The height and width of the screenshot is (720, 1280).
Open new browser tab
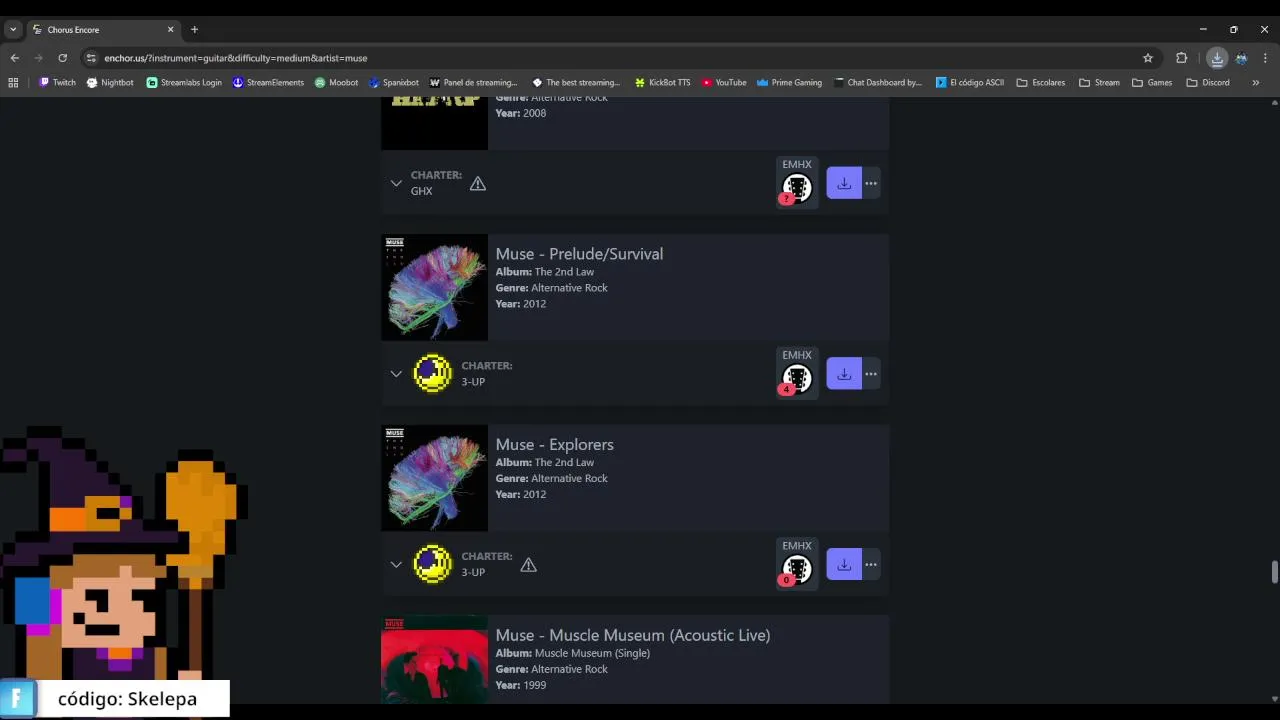coord(194,29)
